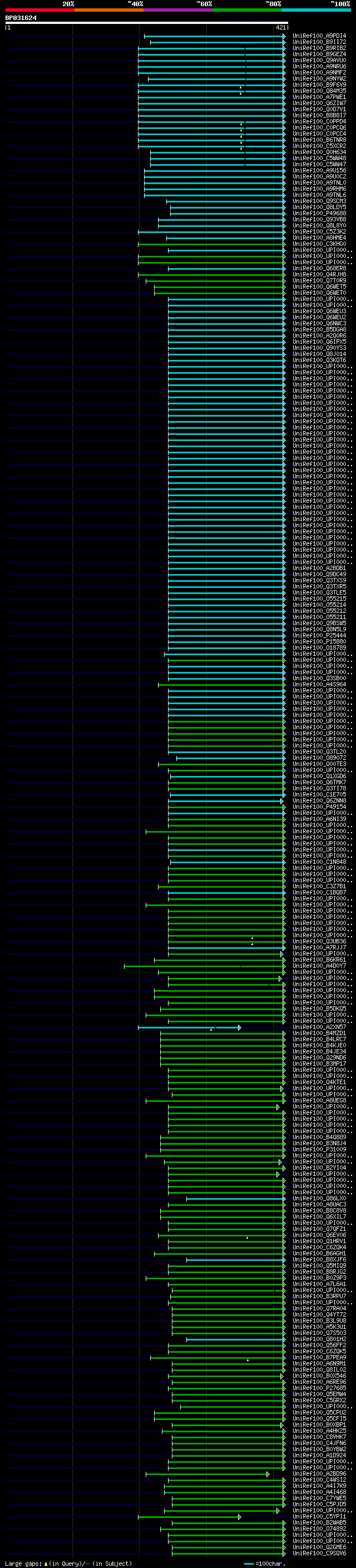
Task: Open UniRef100_A4D0Y7
Action: point(319,966)
